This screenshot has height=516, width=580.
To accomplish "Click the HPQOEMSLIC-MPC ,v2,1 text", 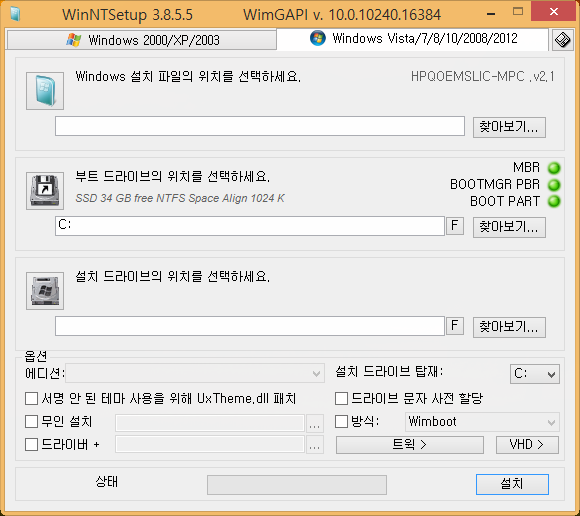I will (x=483, y=77).
